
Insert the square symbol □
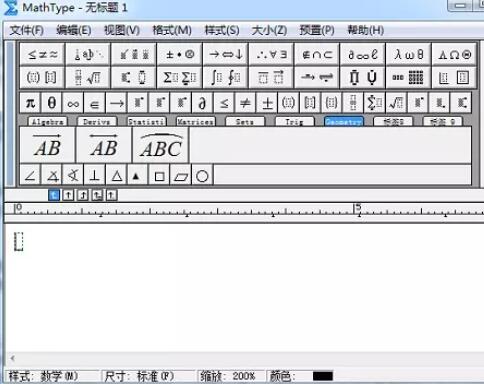point(159,175)
